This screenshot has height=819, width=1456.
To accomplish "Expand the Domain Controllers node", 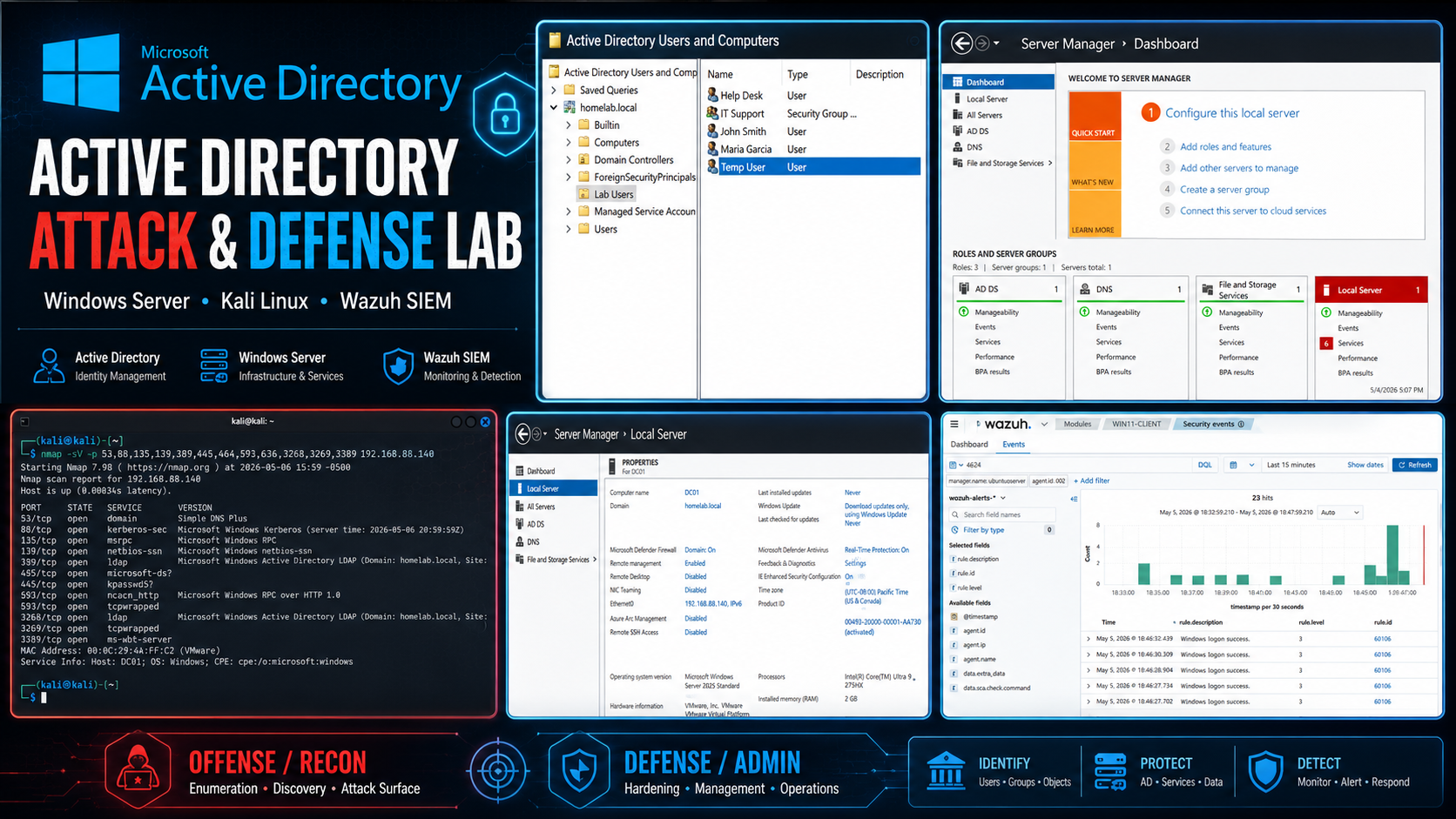I will [x=569, y=159].
